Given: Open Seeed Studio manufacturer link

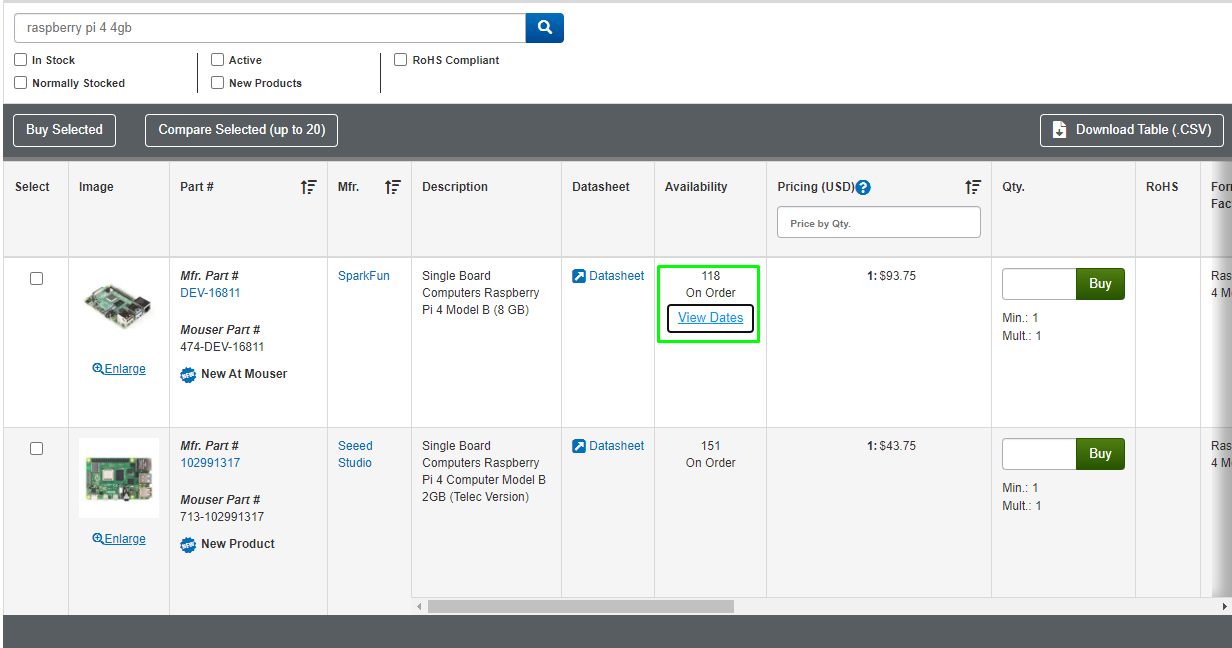Looking at the screenshot, I should click(355, 454).
